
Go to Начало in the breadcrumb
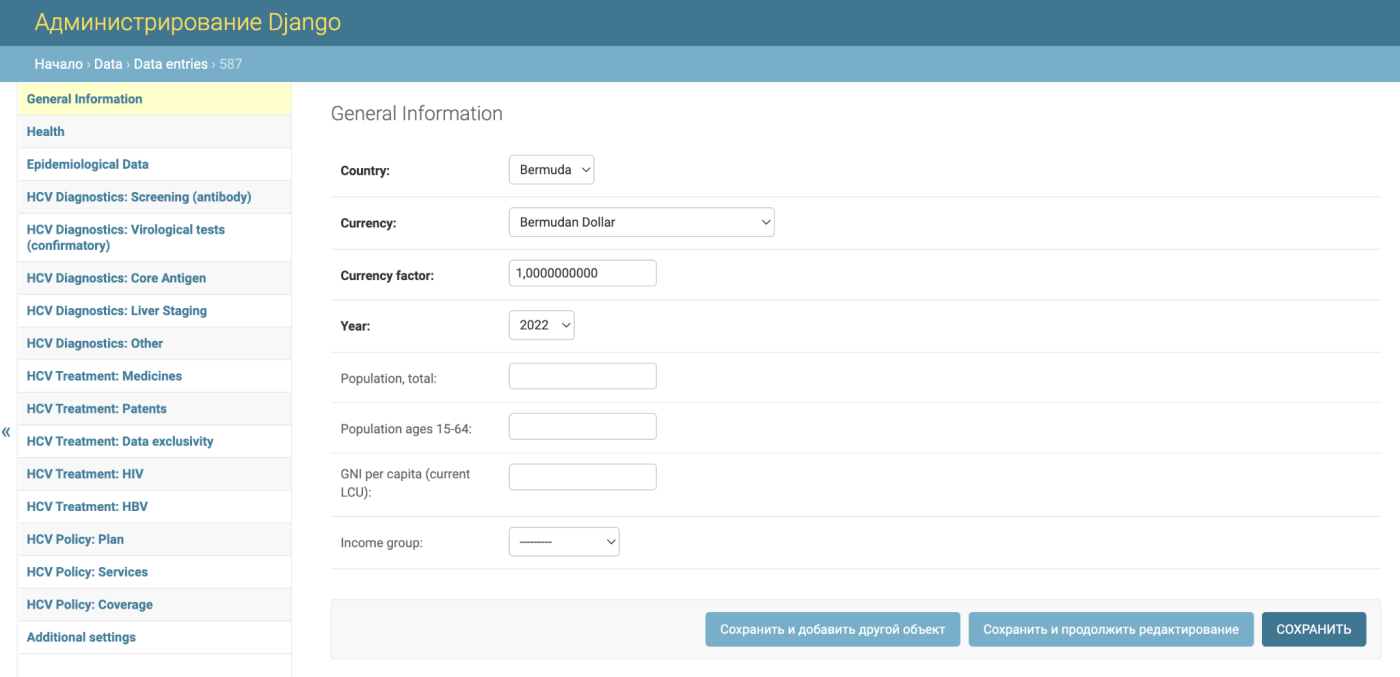[x=58, y=64]
